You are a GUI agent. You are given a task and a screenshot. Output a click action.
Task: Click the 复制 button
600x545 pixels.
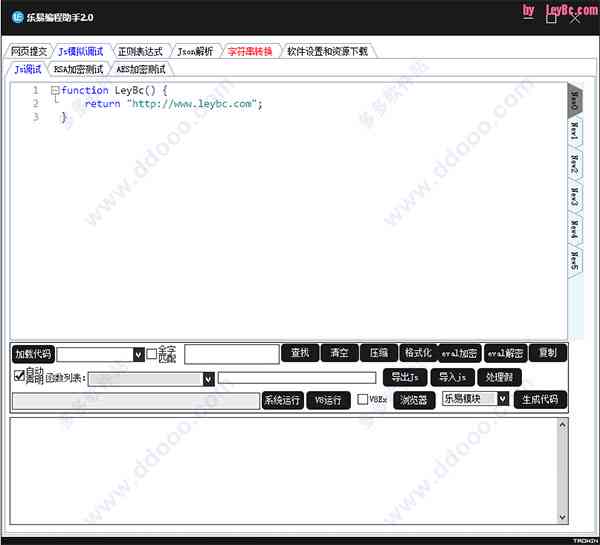point(548,352)
